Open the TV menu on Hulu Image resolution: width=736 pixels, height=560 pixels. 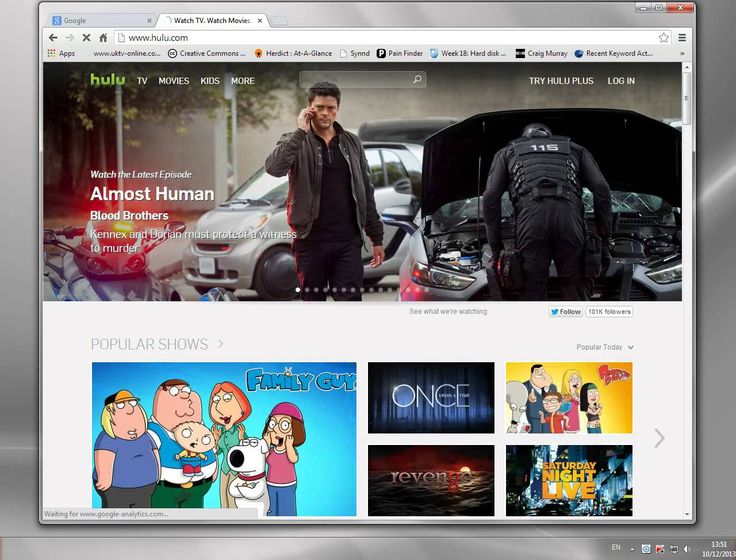click(x=142, y=81)
